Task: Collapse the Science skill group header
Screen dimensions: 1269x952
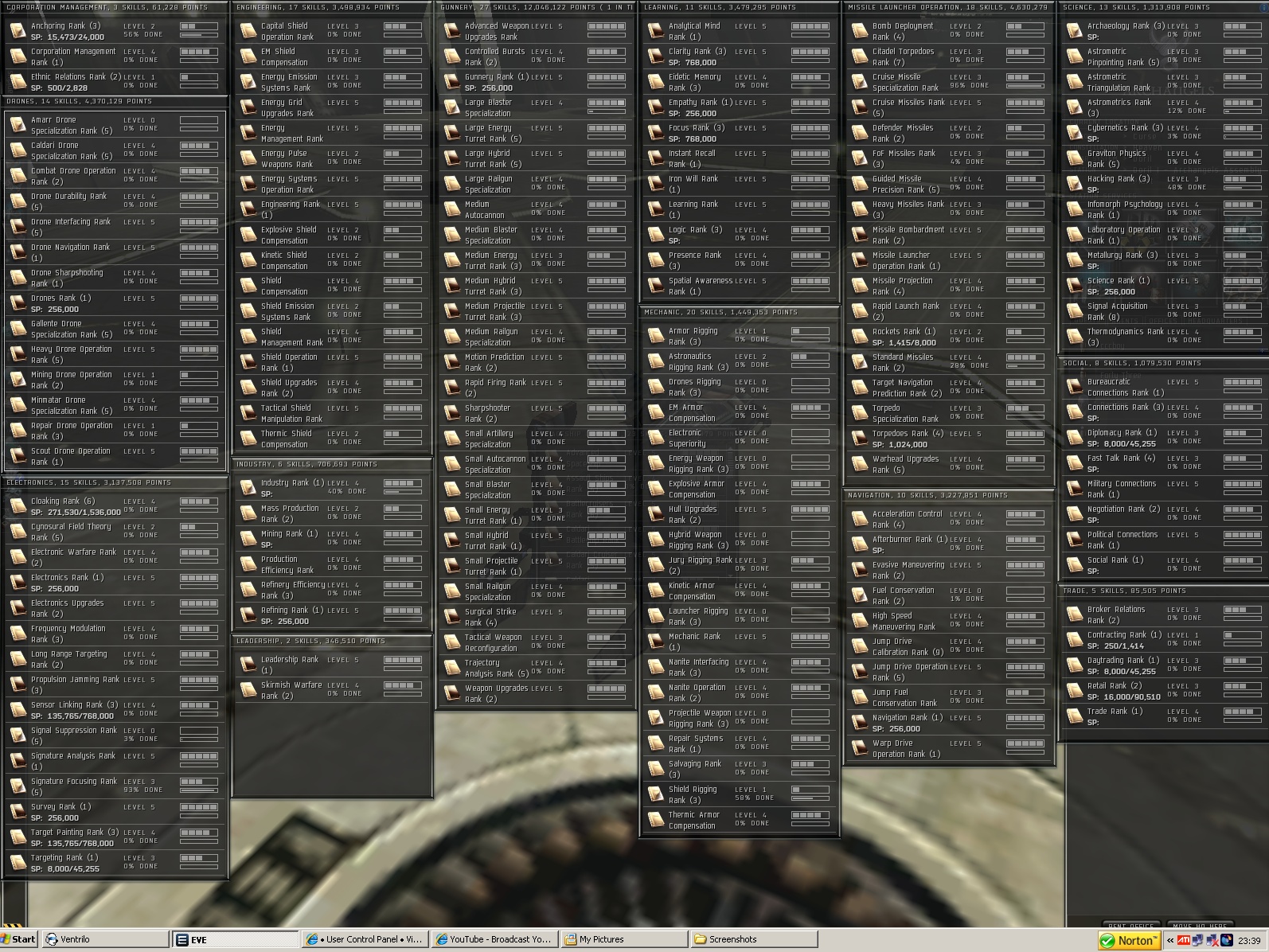Action: click(x=1163, y=7)
